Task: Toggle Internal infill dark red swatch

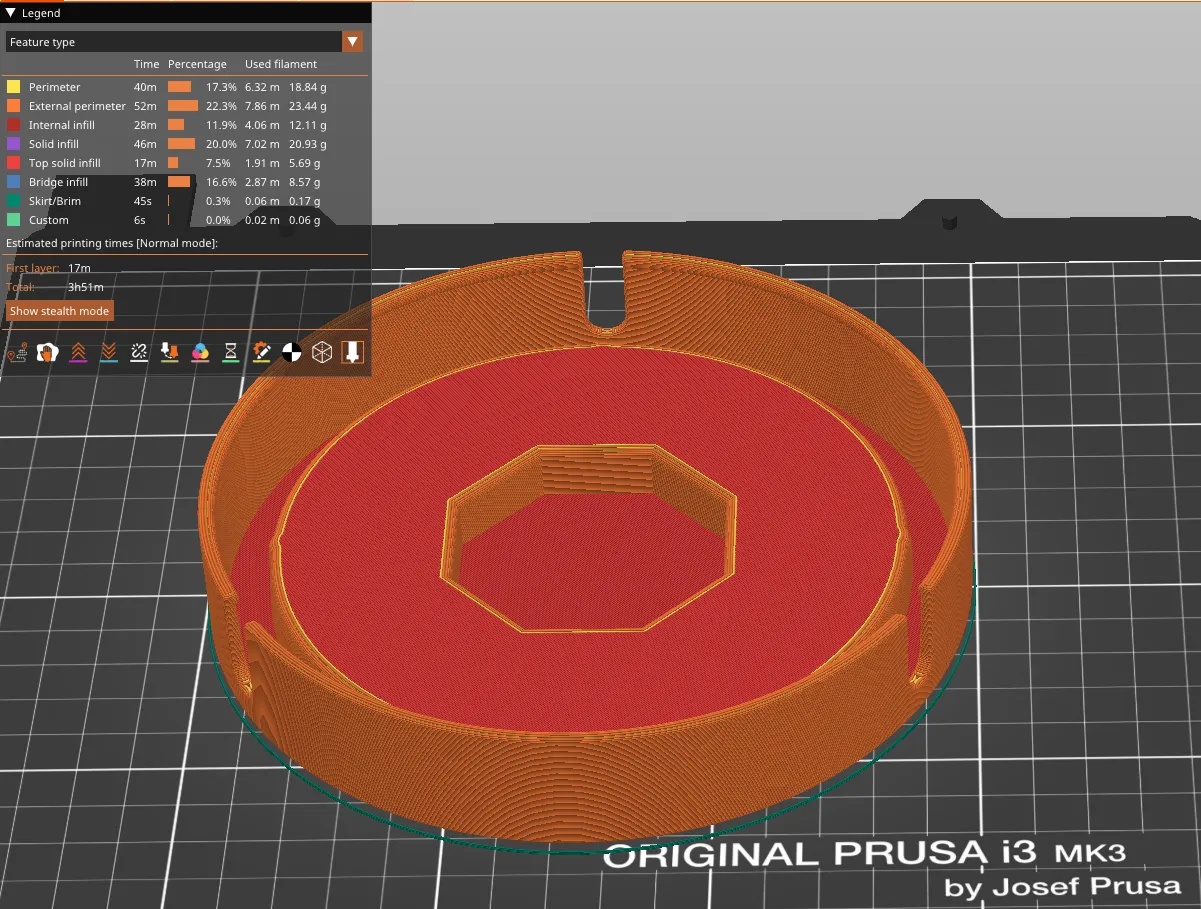Action: point(13,125)
